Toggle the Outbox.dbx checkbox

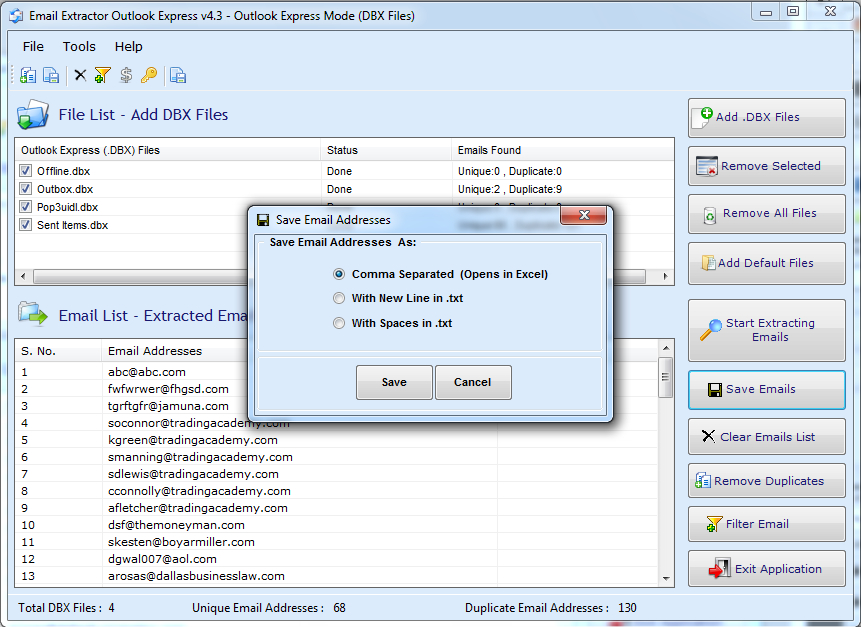pyautogui.click(x=25, y=189)
